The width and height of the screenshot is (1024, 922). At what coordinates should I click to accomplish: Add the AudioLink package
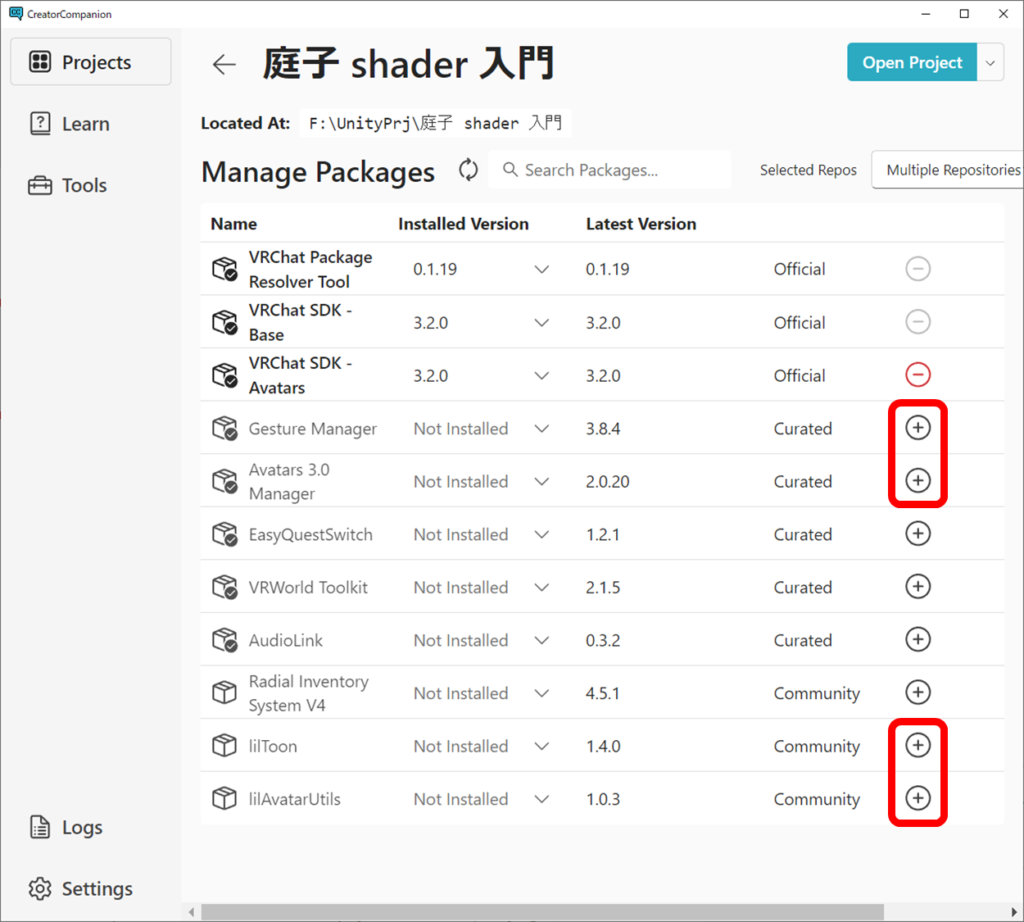click(917, 639)
